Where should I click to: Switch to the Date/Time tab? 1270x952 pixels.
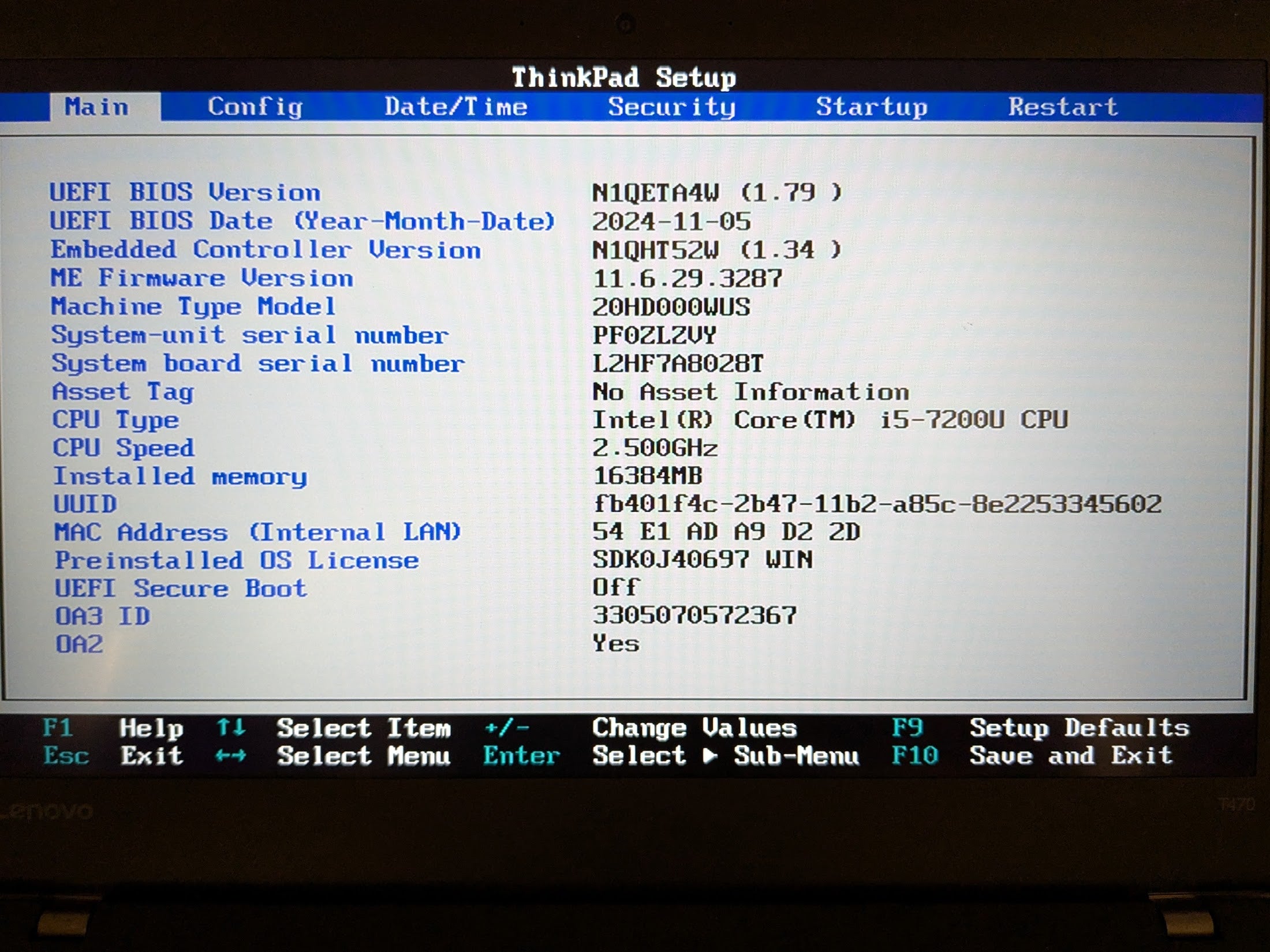click(455, 107)
